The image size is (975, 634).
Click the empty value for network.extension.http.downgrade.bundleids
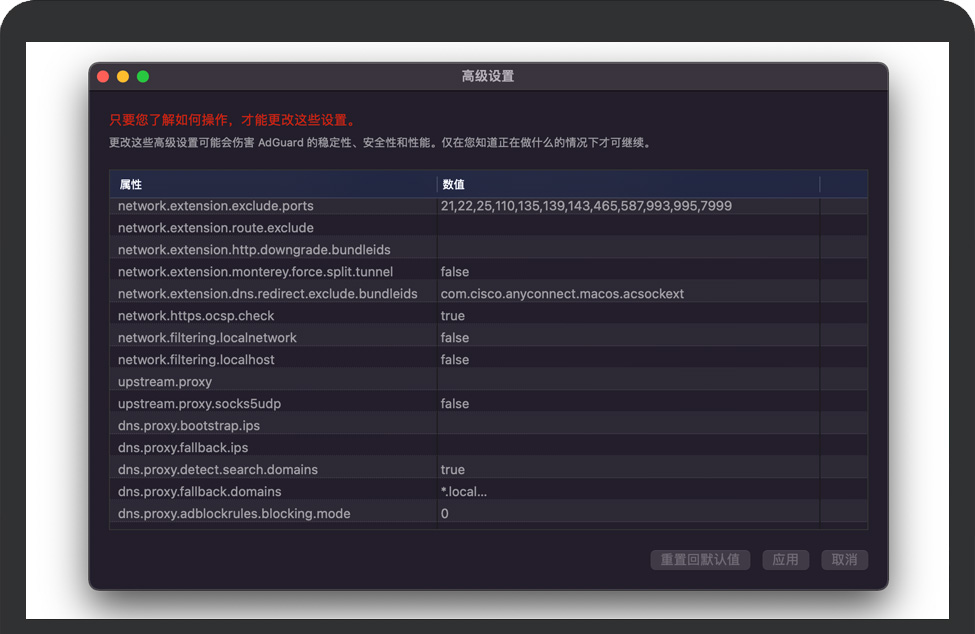[627, 250]
